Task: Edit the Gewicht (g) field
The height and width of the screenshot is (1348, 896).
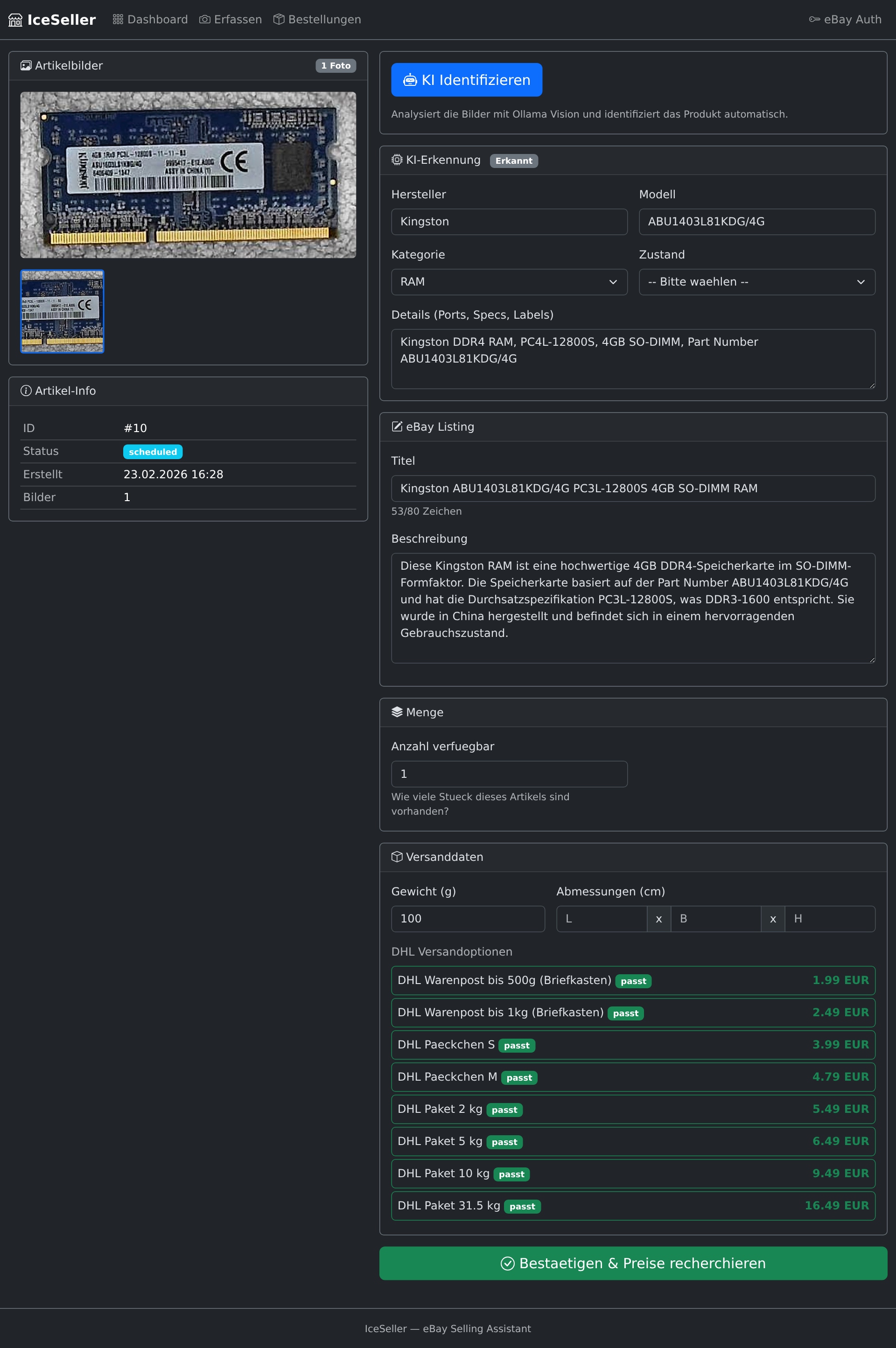Action: (x=468, y=918)
